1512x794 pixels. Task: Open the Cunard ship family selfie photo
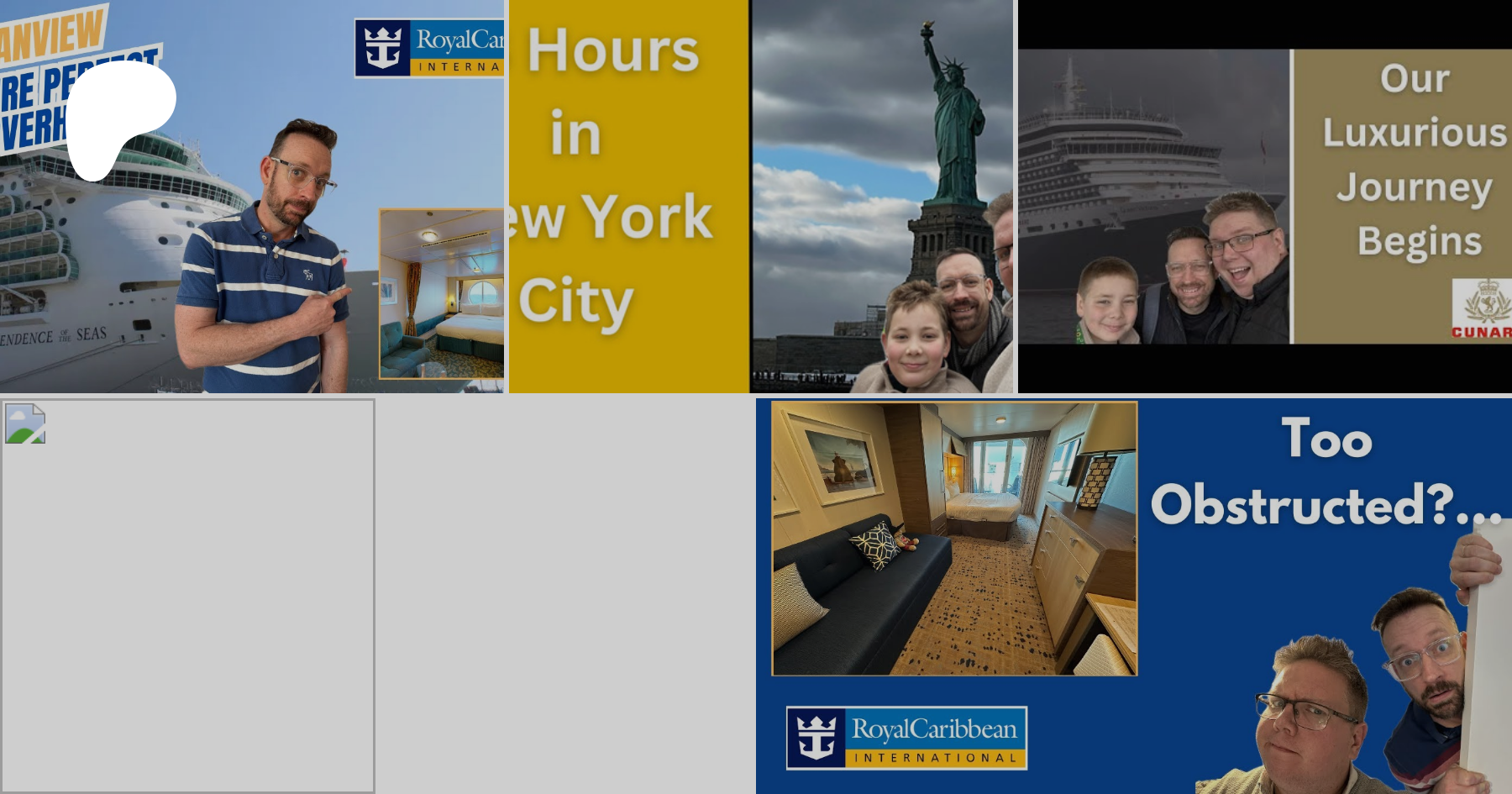pyautogui.click(x=1153, y=197)
